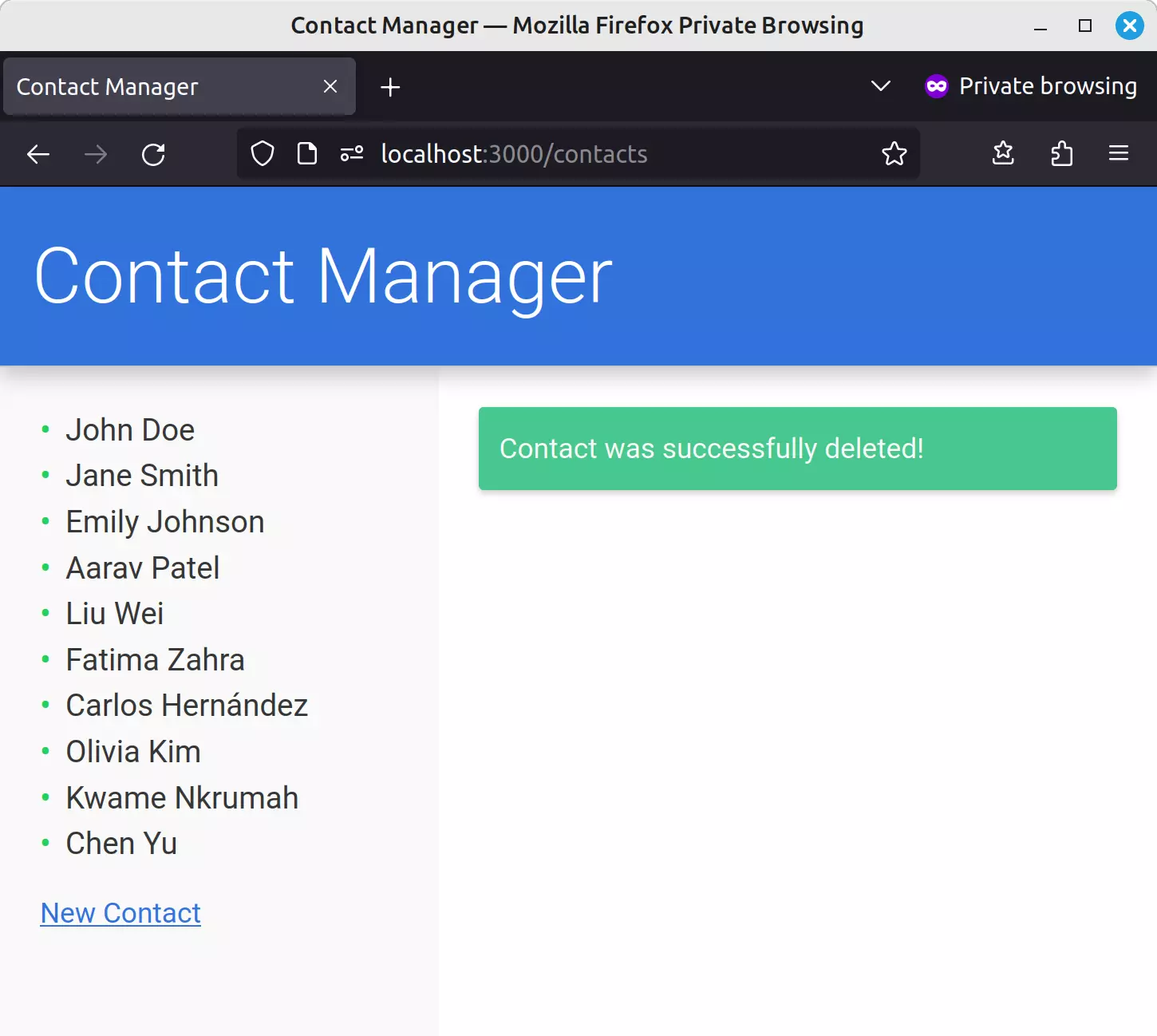Click the page info document icon
This screenshot has height=1036, width=1157.
pos(307,153)
